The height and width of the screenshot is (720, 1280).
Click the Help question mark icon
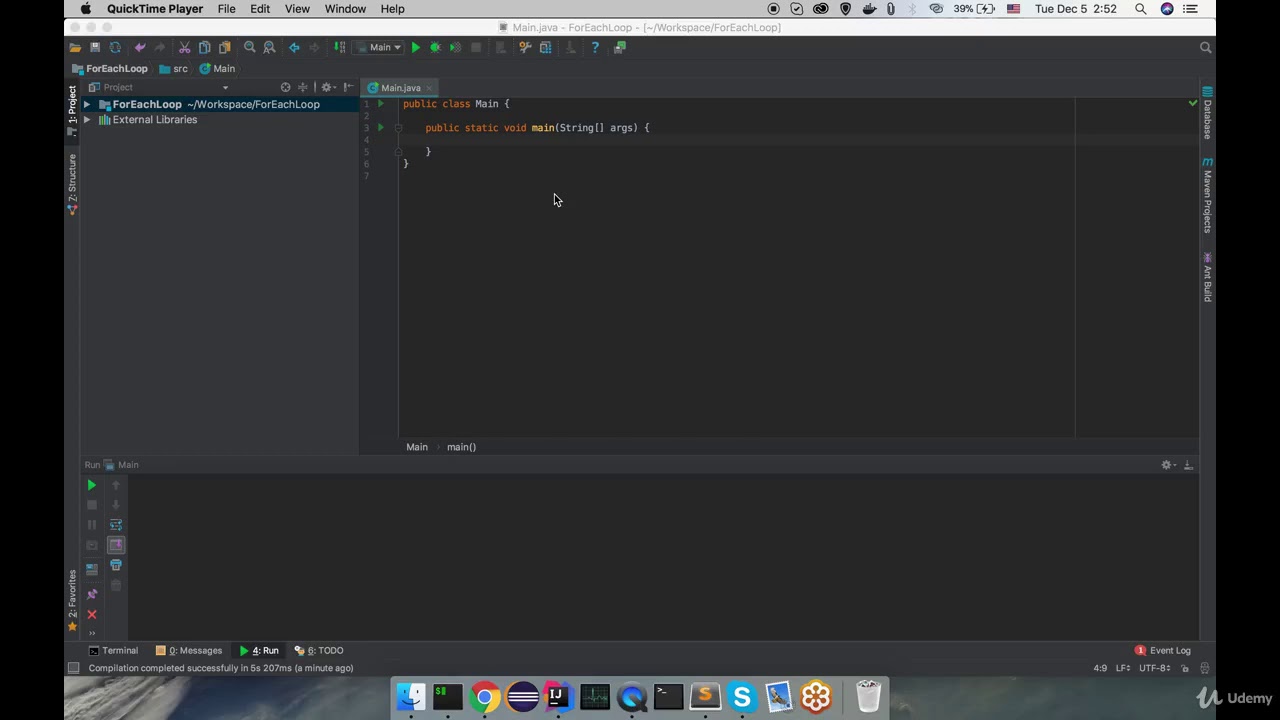pos(595,47)
